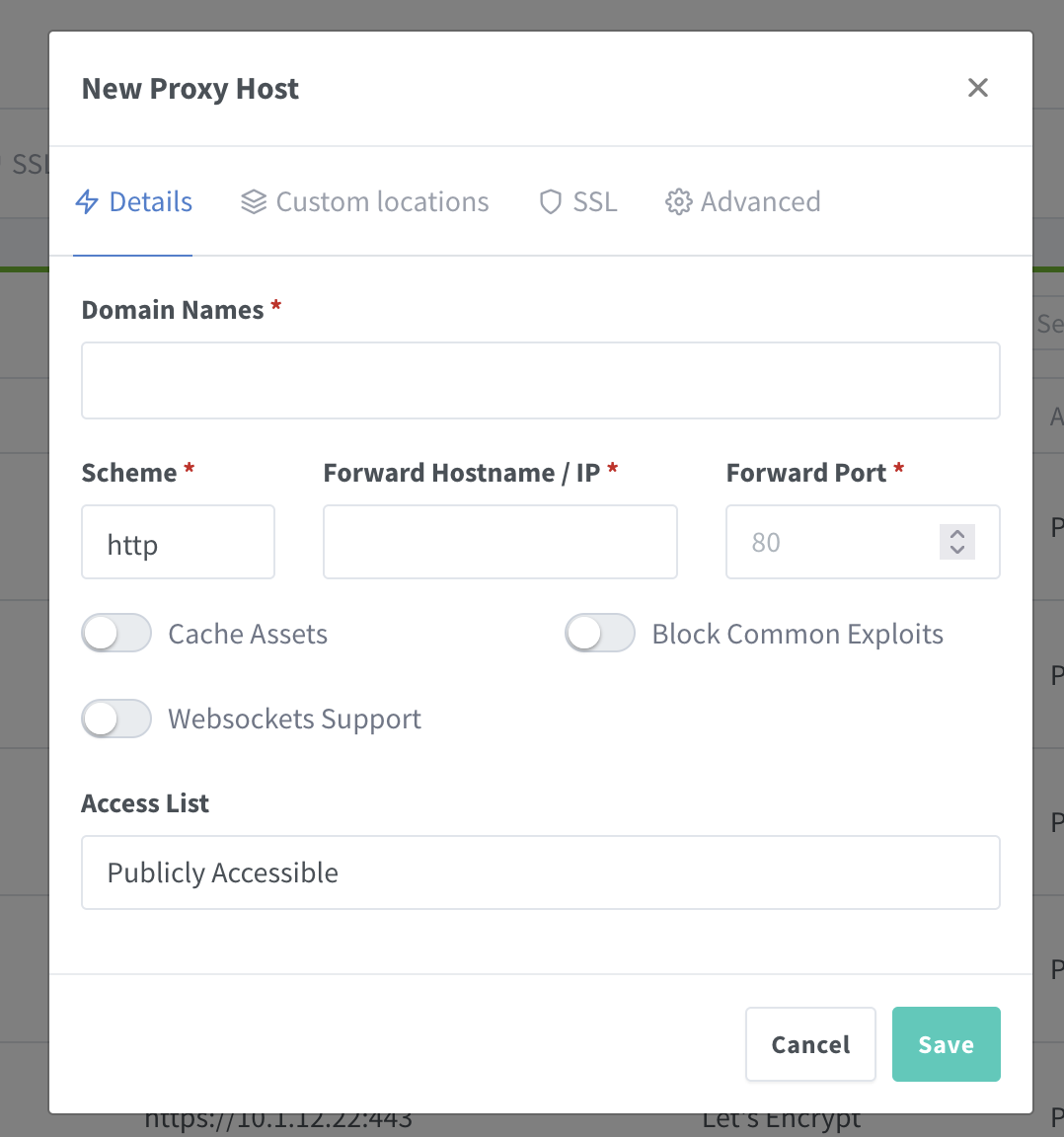The height and width of the screenshot is (1137, 1064).
Task: Decrease Forward Port with down arrow
Action: click(x=956, y=550)
